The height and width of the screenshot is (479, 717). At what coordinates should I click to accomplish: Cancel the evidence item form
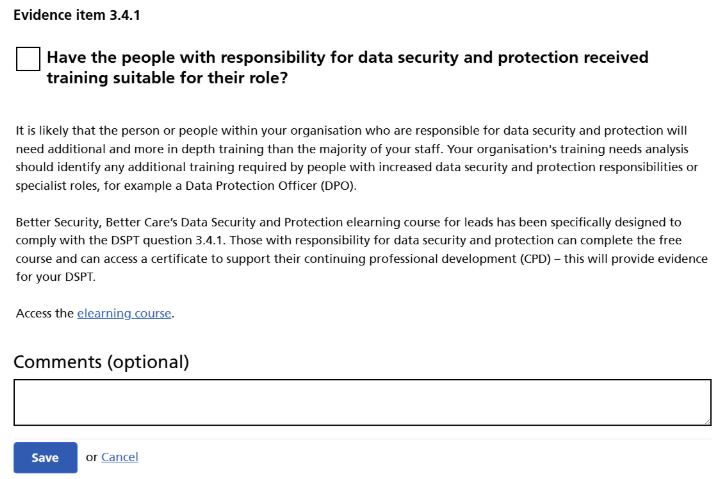(x=119, y=457)
